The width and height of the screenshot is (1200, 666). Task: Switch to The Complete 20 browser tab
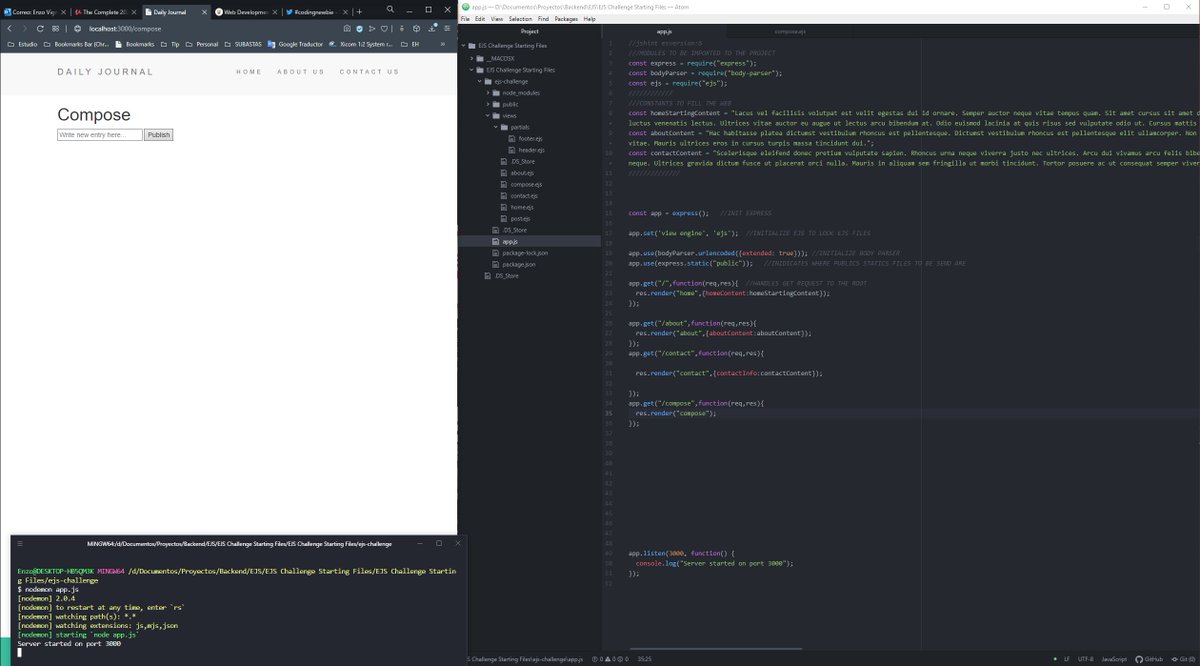(x=105, y=12)
